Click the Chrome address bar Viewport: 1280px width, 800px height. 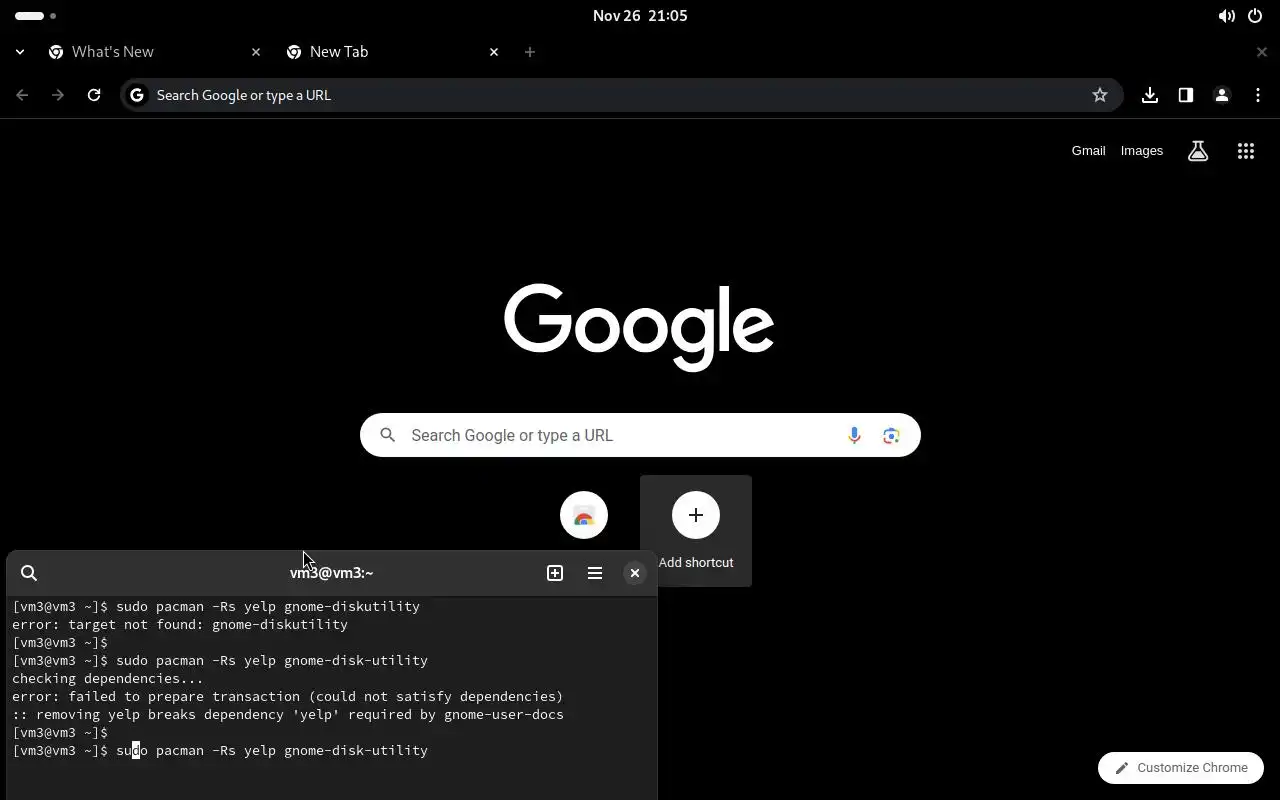(621, 95)
